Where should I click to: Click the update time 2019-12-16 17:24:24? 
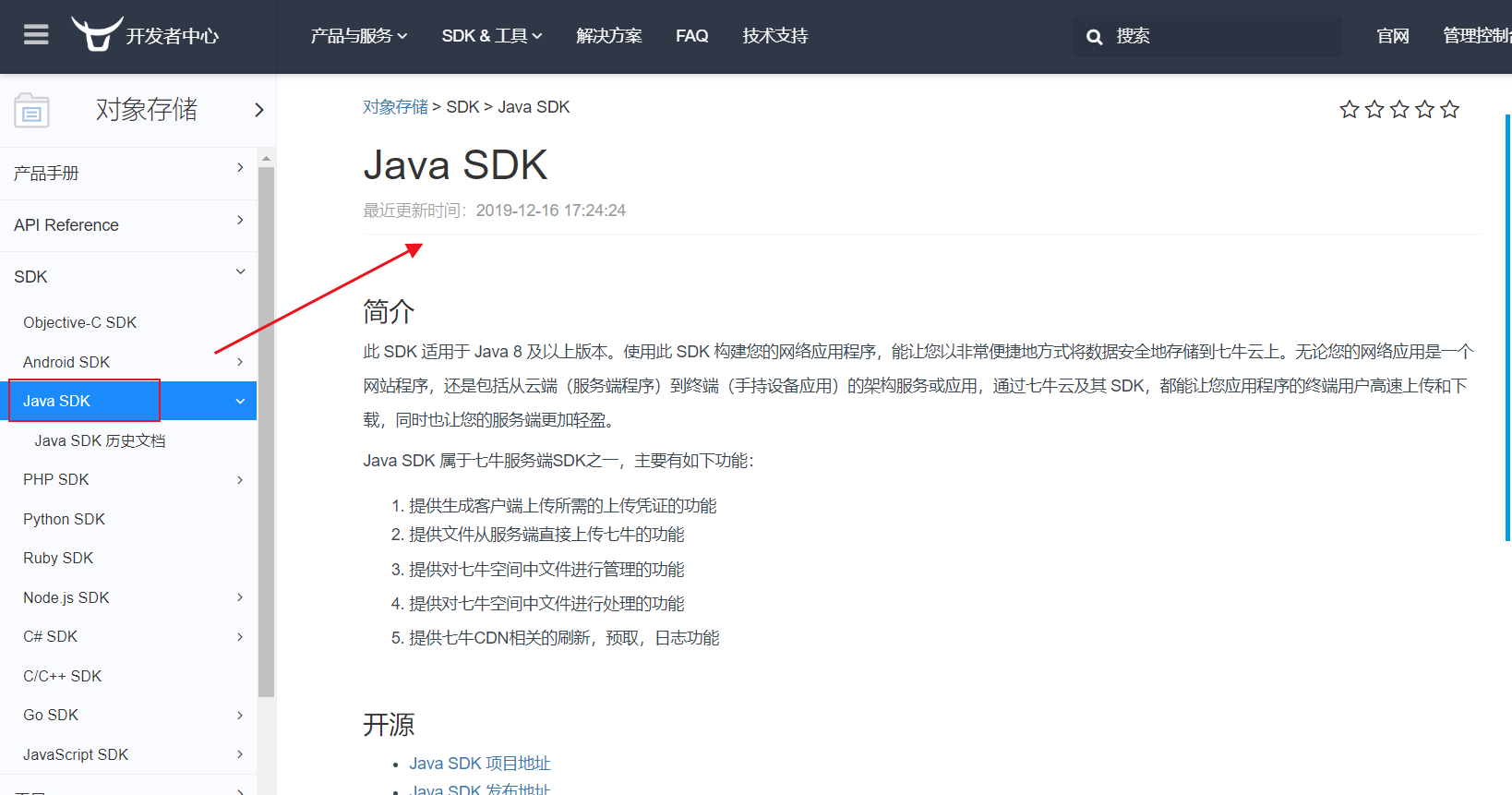(551, 211)
